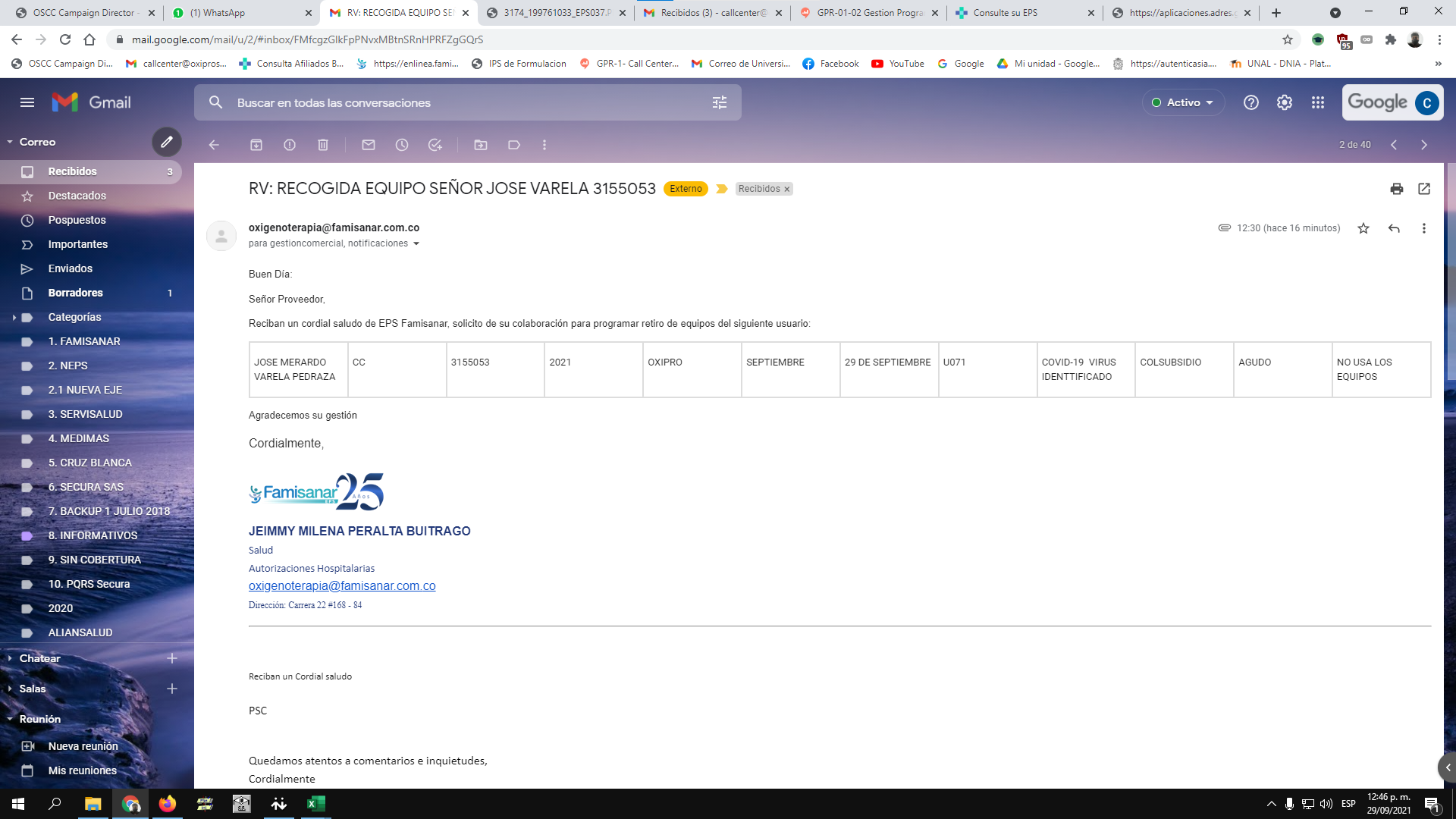Switch to Consulte su EPS tab

(x=1024, y=13)
